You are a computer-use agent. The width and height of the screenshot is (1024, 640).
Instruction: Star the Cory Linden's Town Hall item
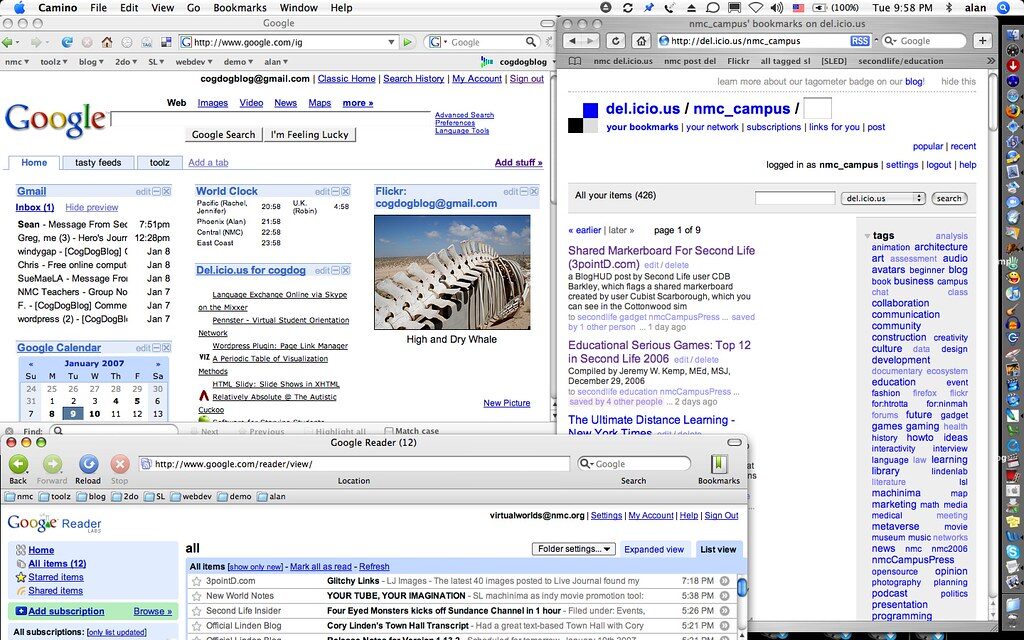click(196, 626)
